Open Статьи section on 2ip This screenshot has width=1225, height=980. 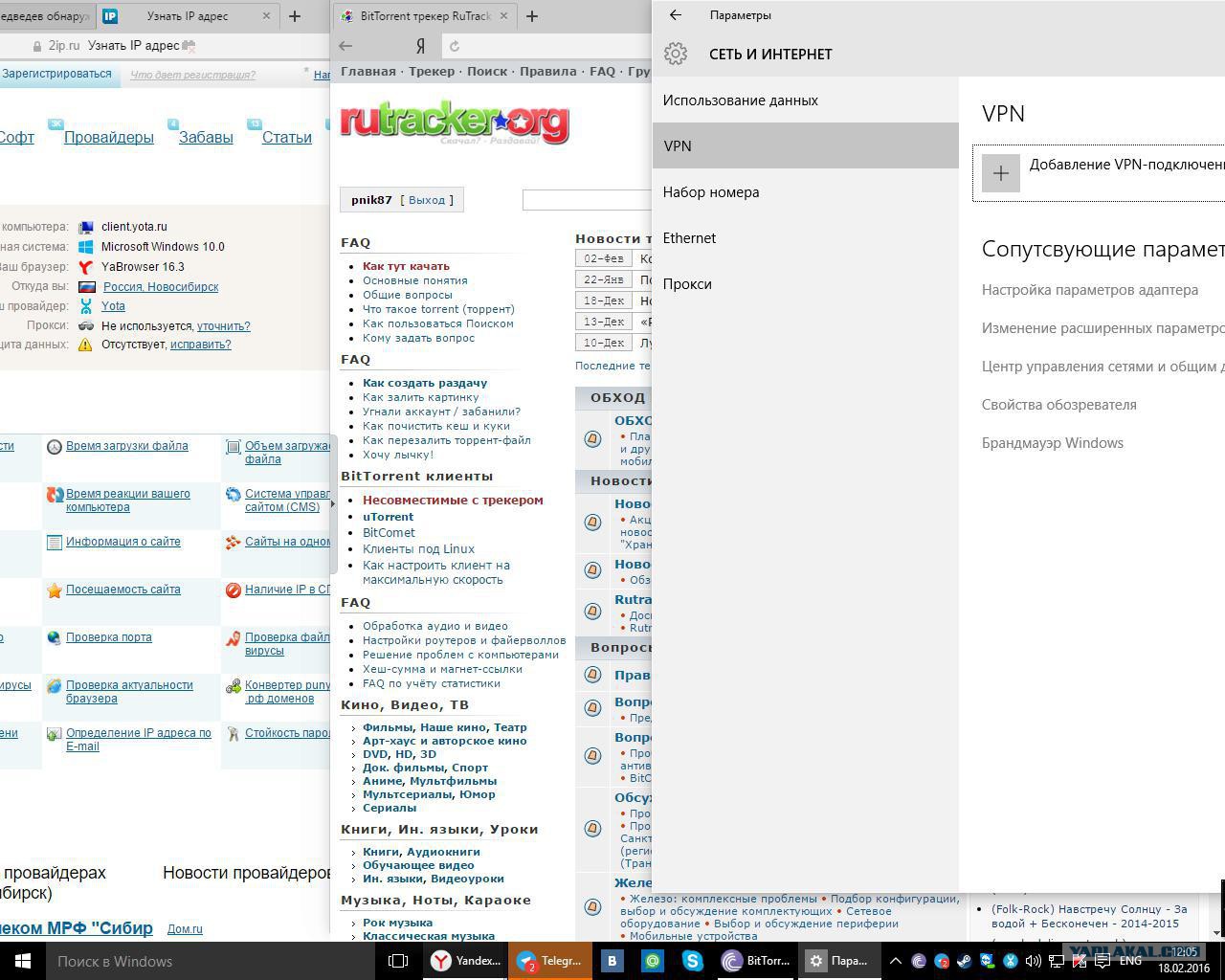click(287, 137)
